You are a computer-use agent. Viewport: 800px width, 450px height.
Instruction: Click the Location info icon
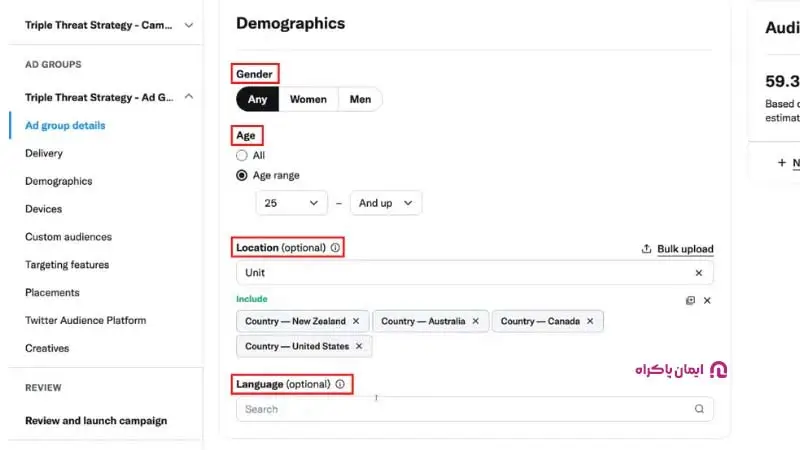coord(335,247)
